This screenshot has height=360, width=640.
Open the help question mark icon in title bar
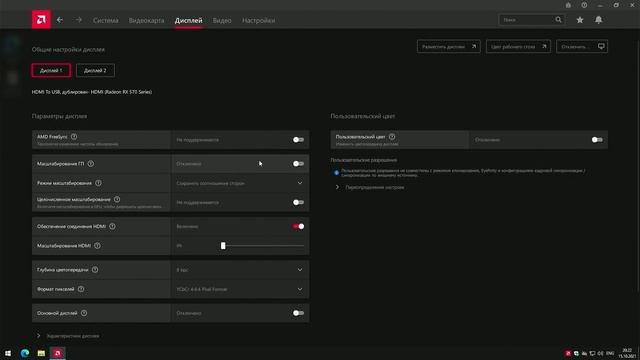point(584,5)
